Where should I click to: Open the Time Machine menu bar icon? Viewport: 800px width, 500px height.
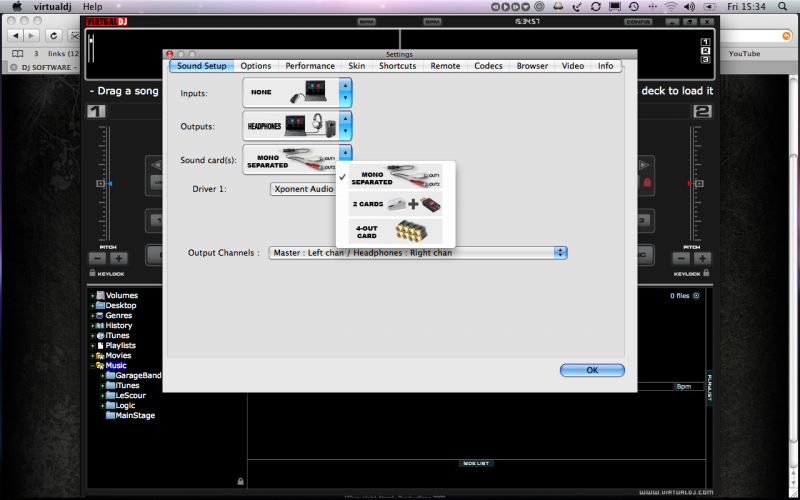point(633,6)
